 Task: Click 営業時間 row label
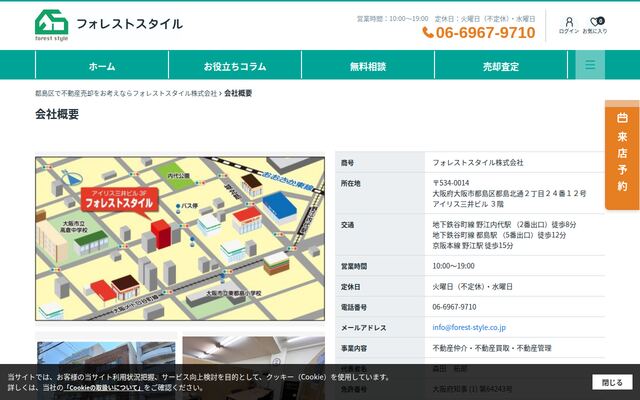tap(354, 267)
